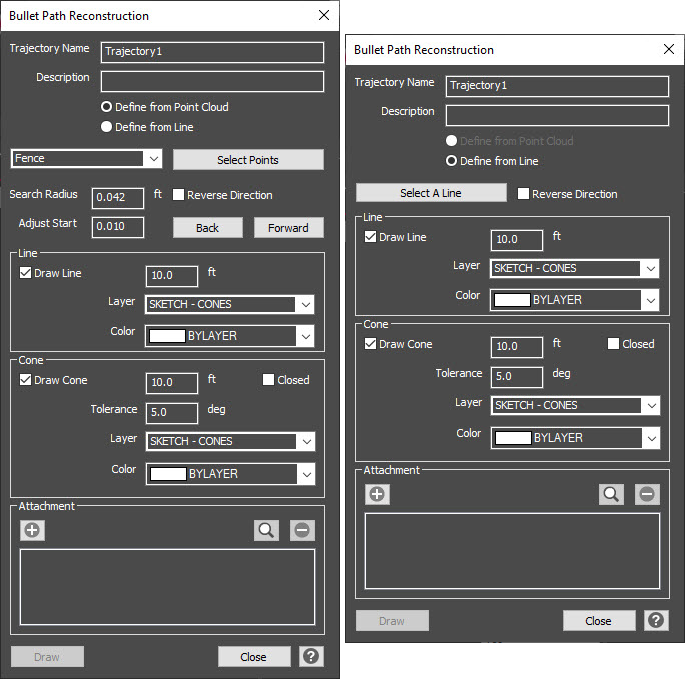Enable the Closed checkbox in left dialog
The image size is (685, 679).
[268, 380]
